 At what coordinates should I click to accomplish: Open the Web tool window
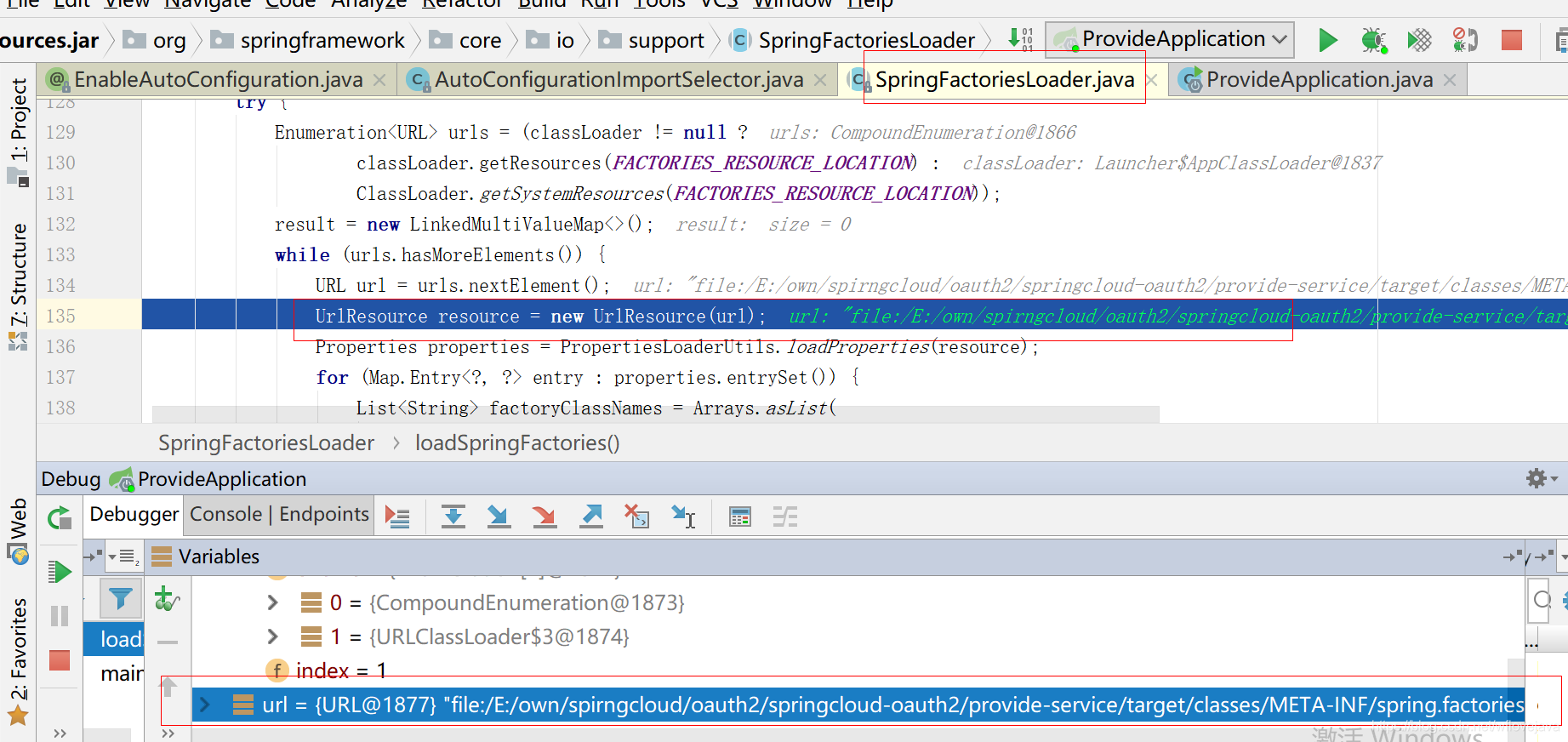pos(19,531)
